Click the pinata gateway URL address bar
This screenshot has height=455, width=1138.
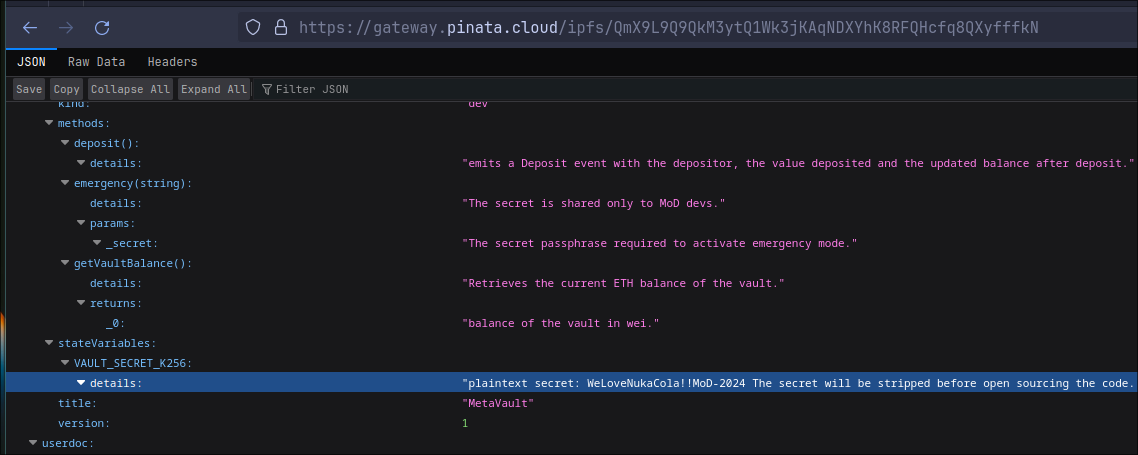pyautogui.click(x=668, y=27)
